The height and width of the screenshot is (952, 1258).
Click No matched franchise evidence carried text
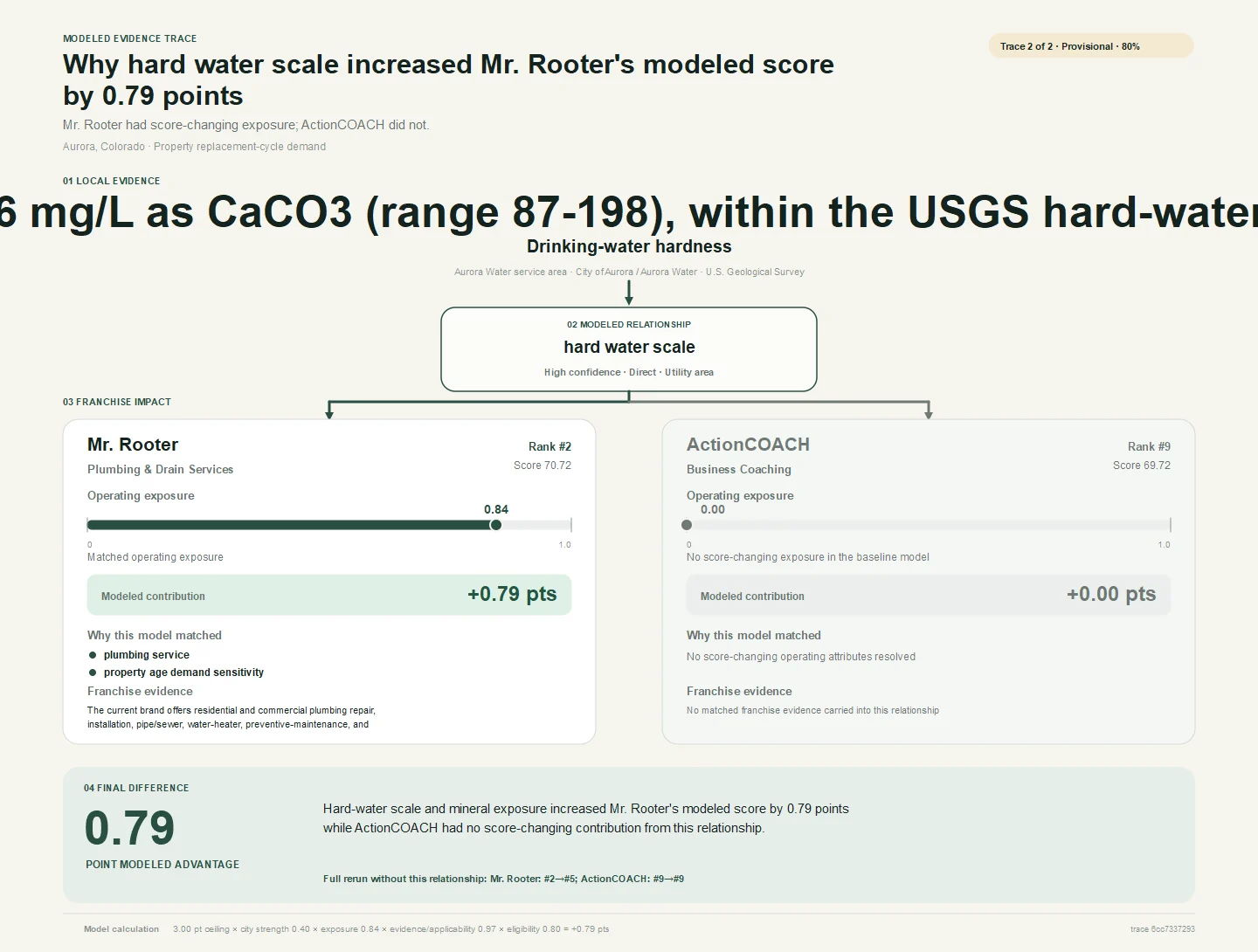[812, 710]
